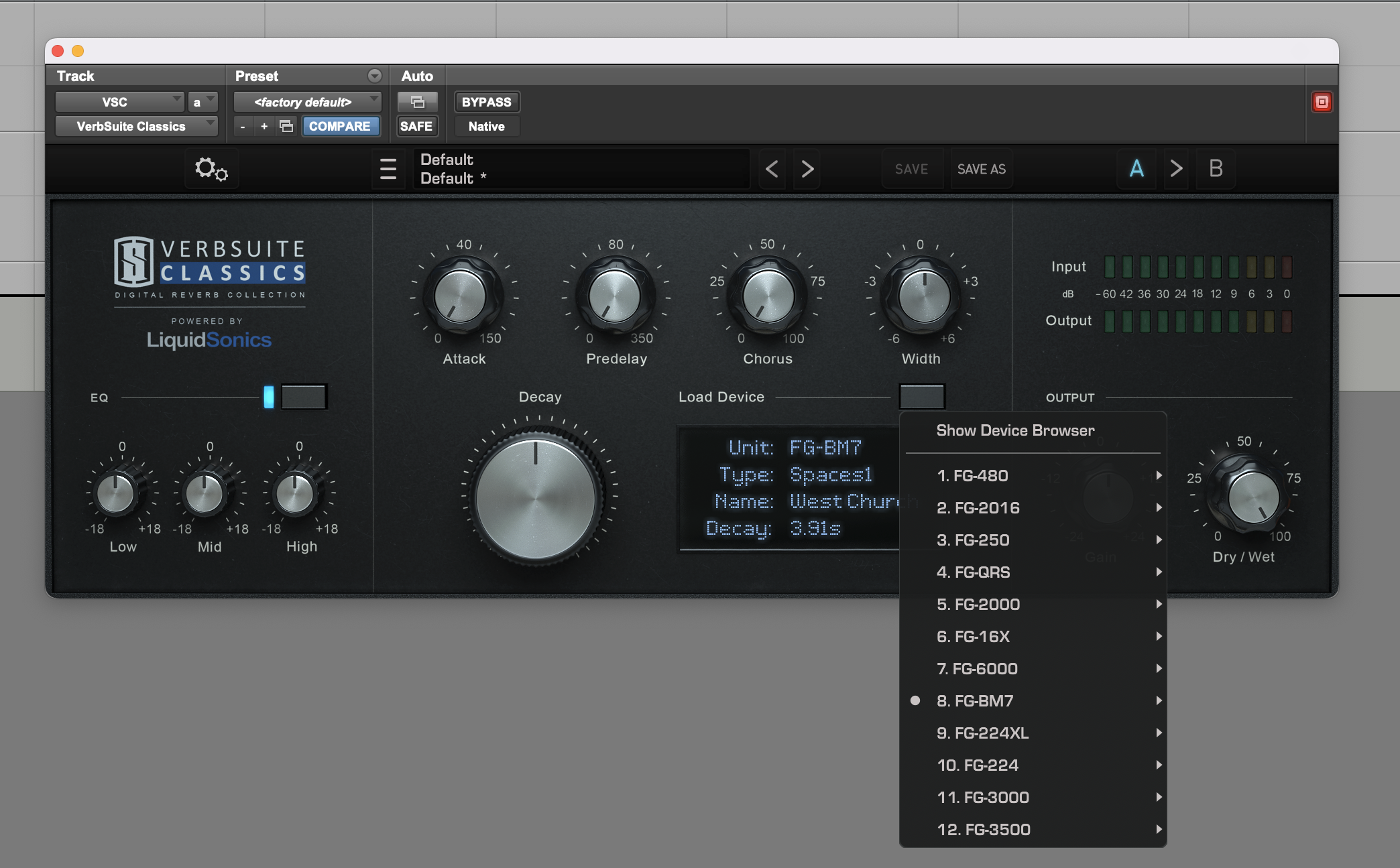Click the Default preset name display
Screen dimensions: 1400x868
click(580, 169)
